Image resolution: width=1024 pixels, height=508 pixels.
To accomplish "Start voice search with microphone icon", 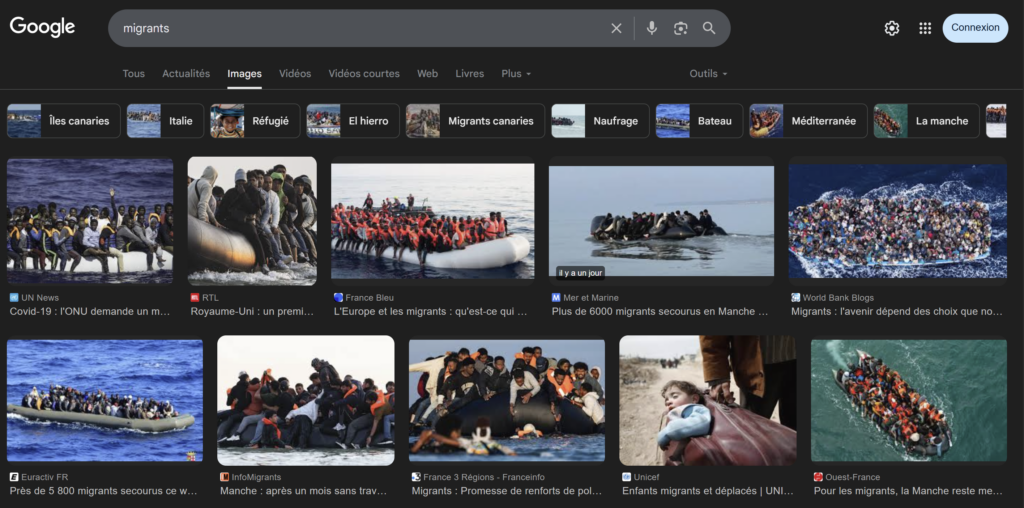I will click(x=652, y=28).
